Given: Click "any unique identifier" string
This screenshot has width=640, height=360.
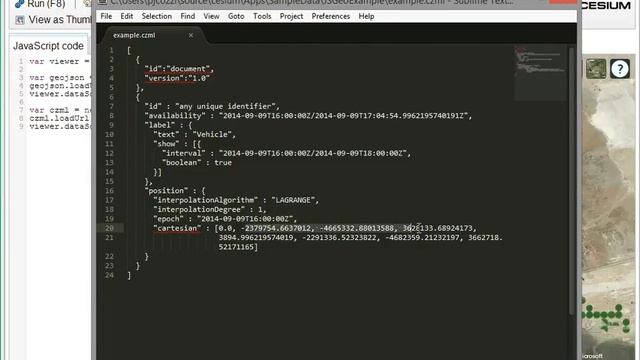Looking at the screenshot, I should (x=226, y=106).
